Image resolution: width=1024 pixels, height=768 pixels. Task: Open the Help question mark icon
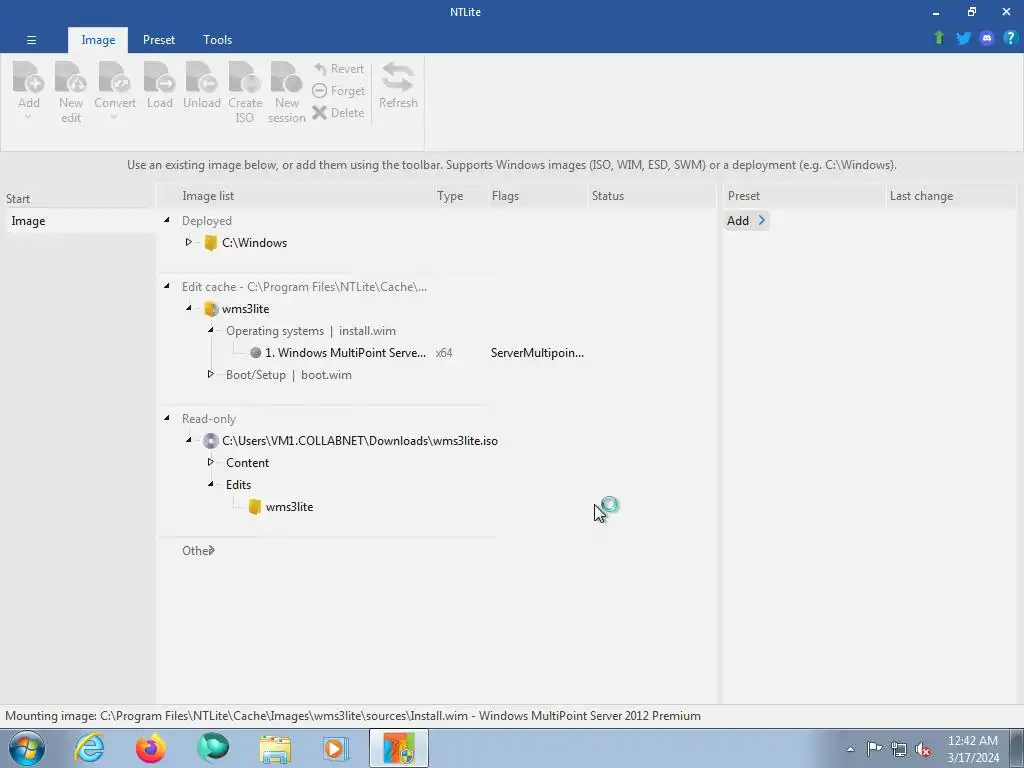(1010, 38)
